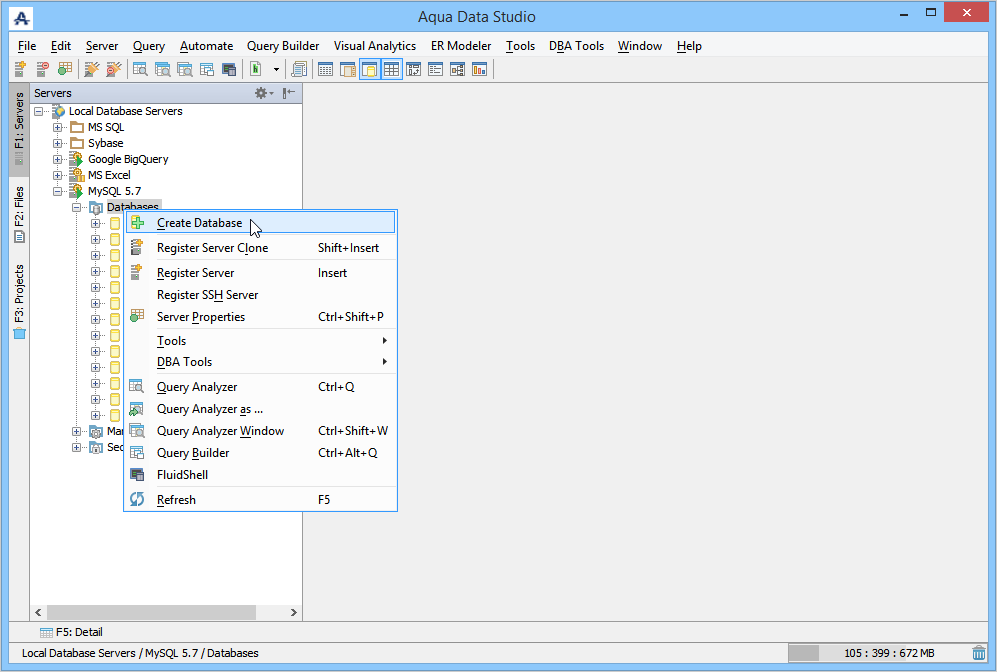Click the Register Server toolbar icon
The height and width of the screenshot is (672, 997).
click(x=20, y=69)
